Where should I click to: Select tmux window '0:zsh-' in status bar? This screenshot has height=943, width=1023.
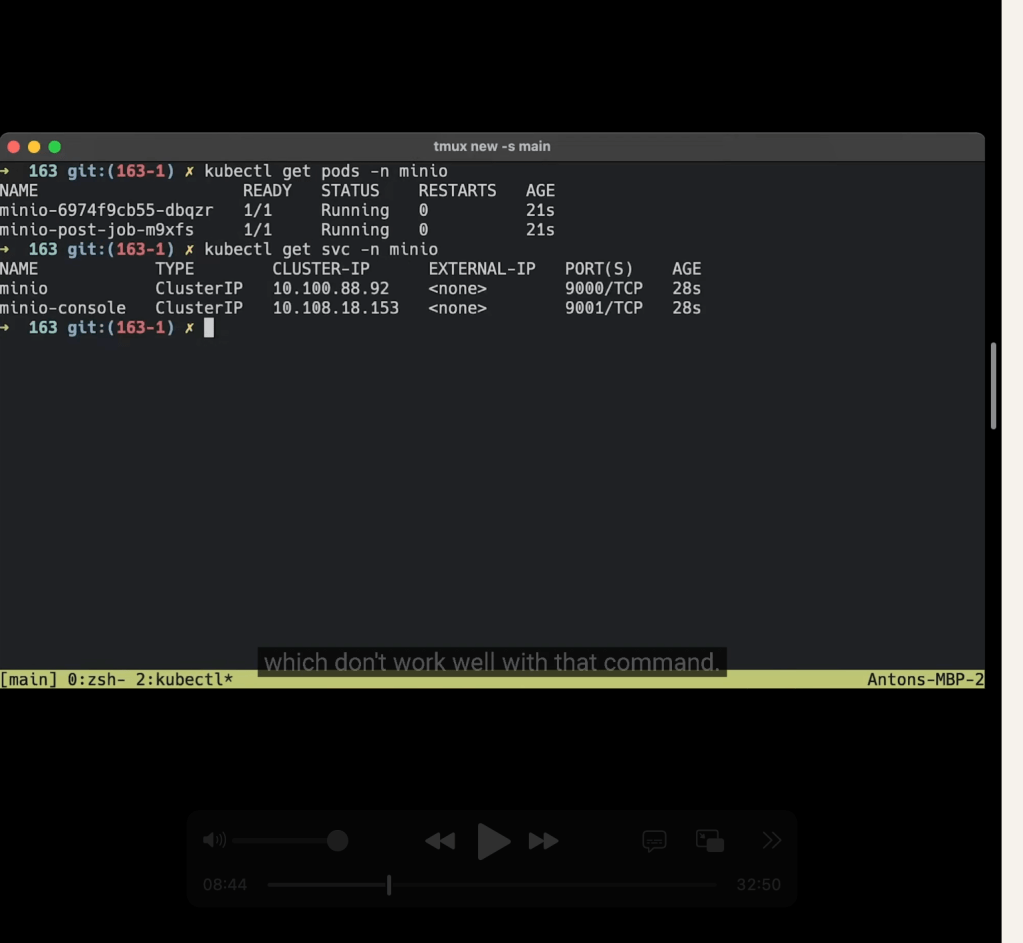[x=97, y=679]
